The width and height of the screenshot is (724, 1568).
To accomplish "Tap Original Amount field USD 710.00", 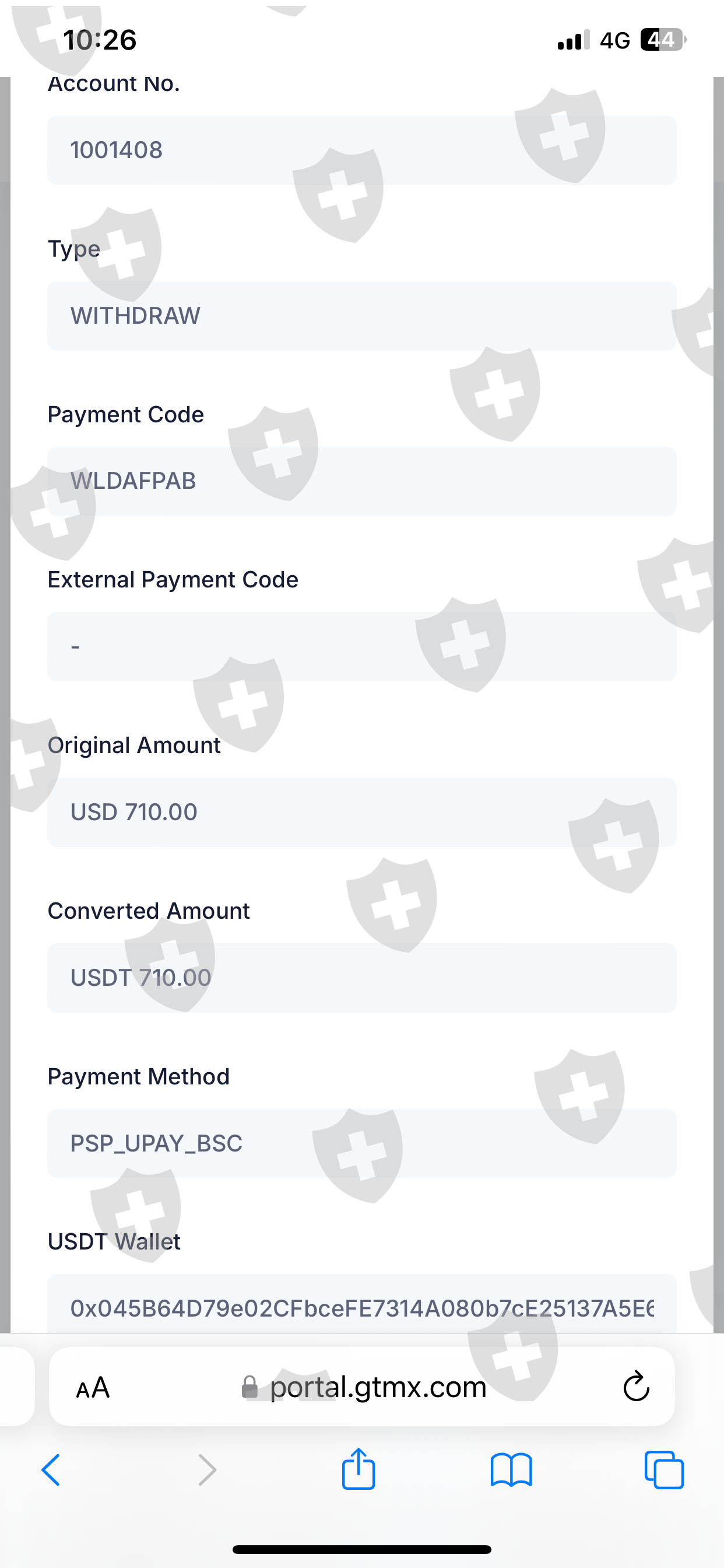I will (361, 812).
